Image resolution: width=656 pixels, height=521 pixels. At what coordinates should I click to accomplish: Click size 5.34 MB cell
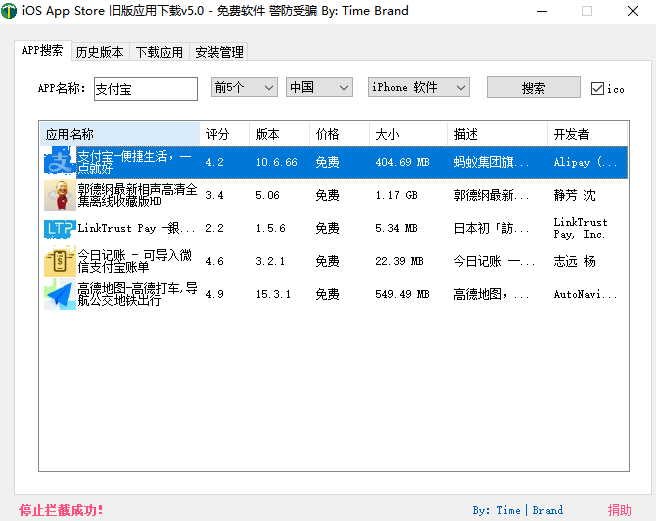[396, 228]
